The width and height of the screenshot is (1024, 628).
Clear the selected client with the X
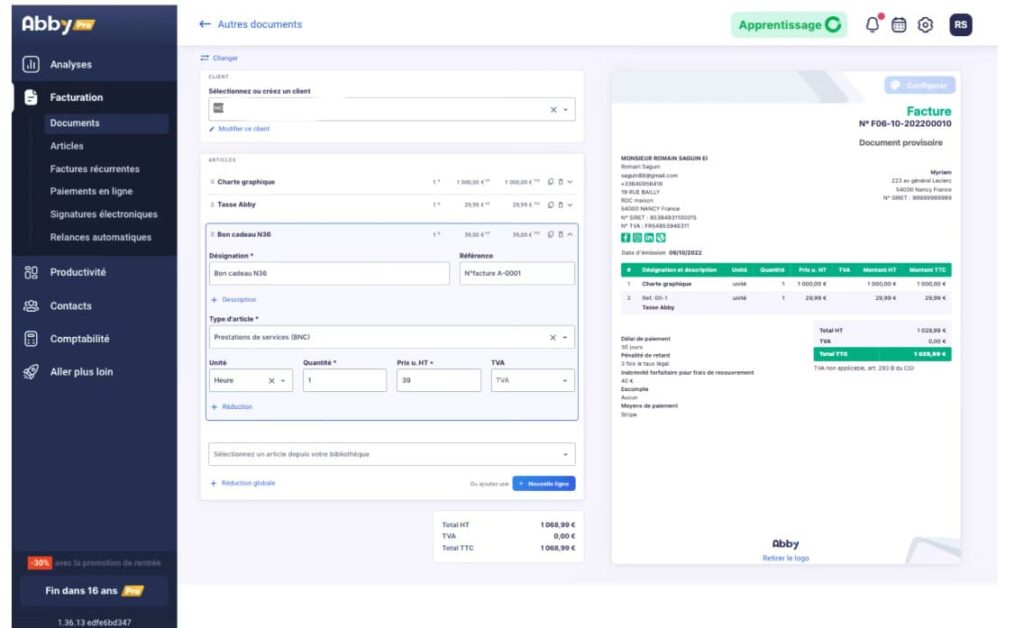coord(553,110)
